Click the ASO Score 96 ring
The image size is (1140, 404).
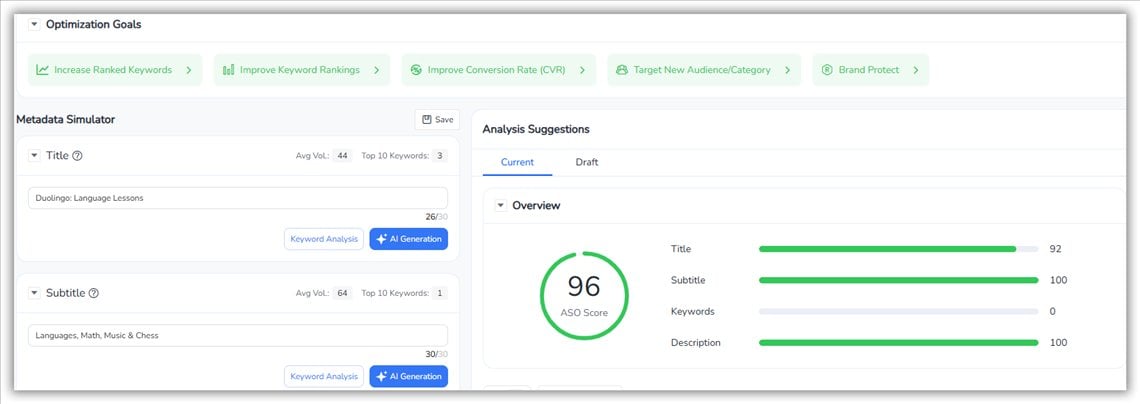pos(584,296)
